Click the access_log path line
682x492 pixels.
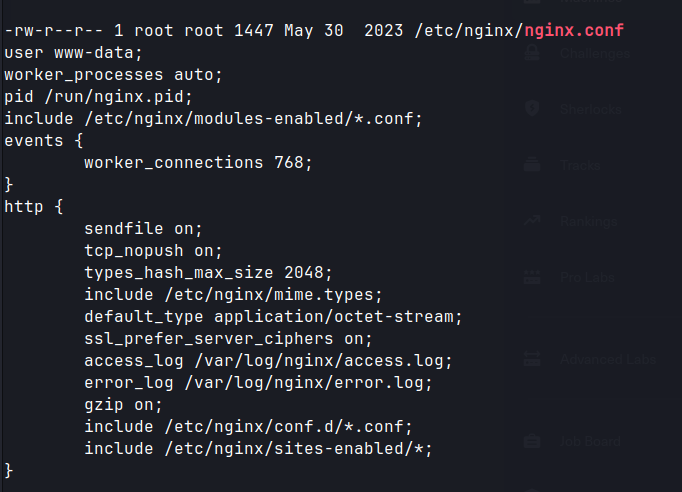[x=268, y=361]
